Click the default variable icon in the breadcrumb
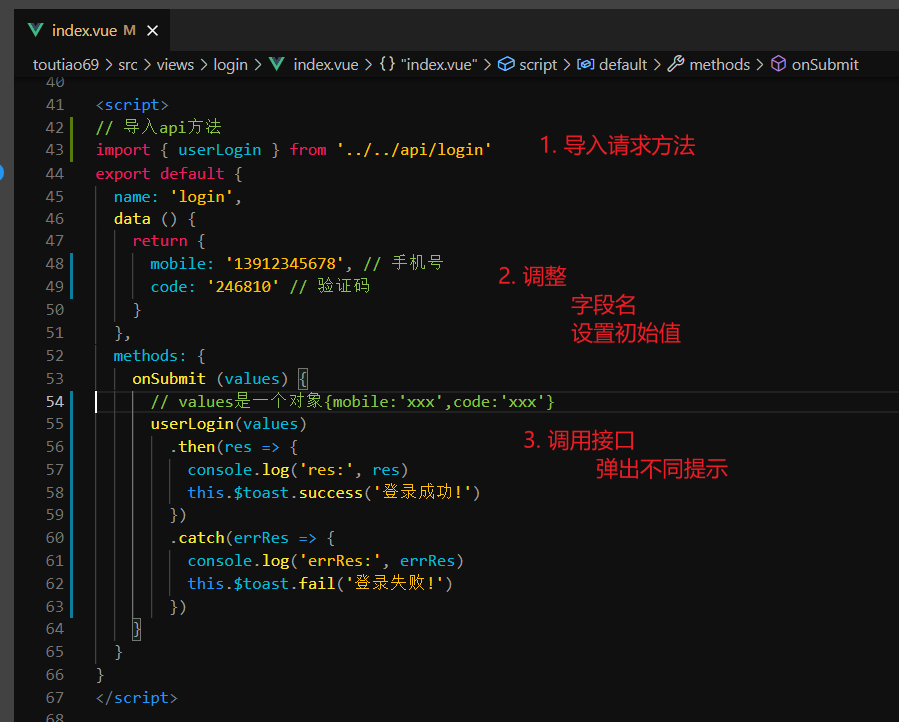 tap(585, 64)
